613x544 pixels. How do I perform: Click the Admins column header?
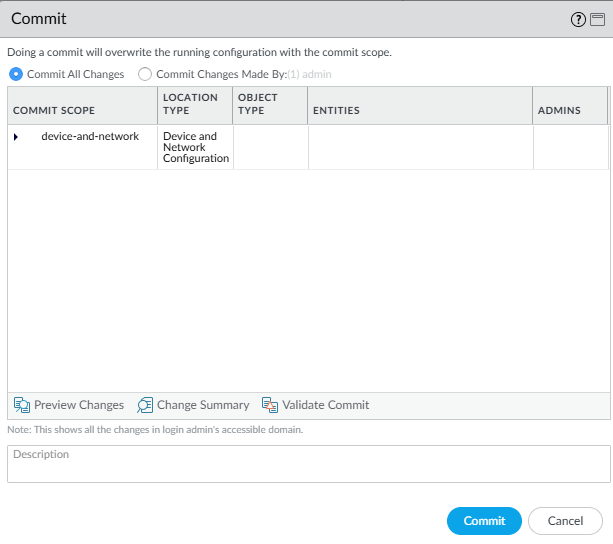point(559,110)
